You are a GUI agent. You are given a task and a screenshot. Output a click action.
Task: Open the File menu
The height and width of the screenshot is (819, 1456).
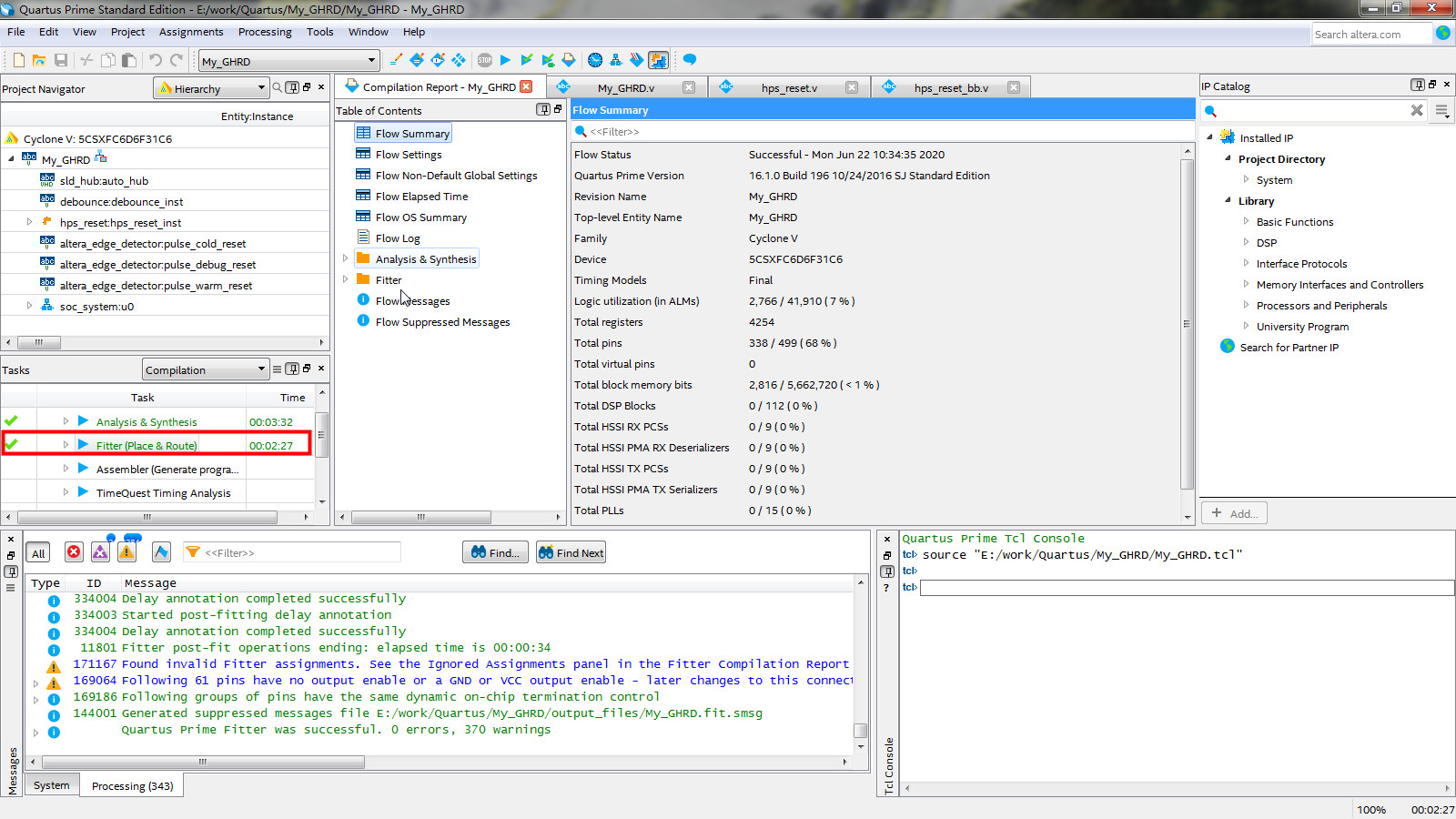tap(16, 32)
